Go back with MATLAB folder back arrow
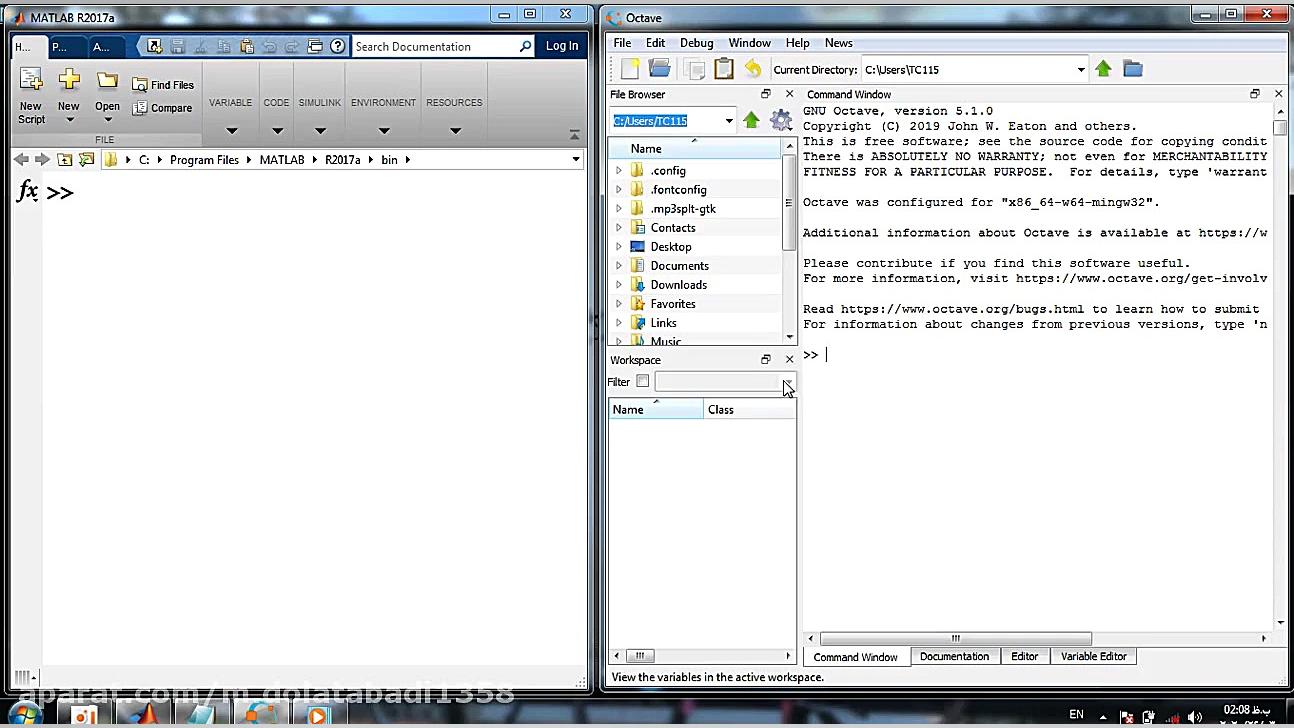1294x728 pixels. 21,159
